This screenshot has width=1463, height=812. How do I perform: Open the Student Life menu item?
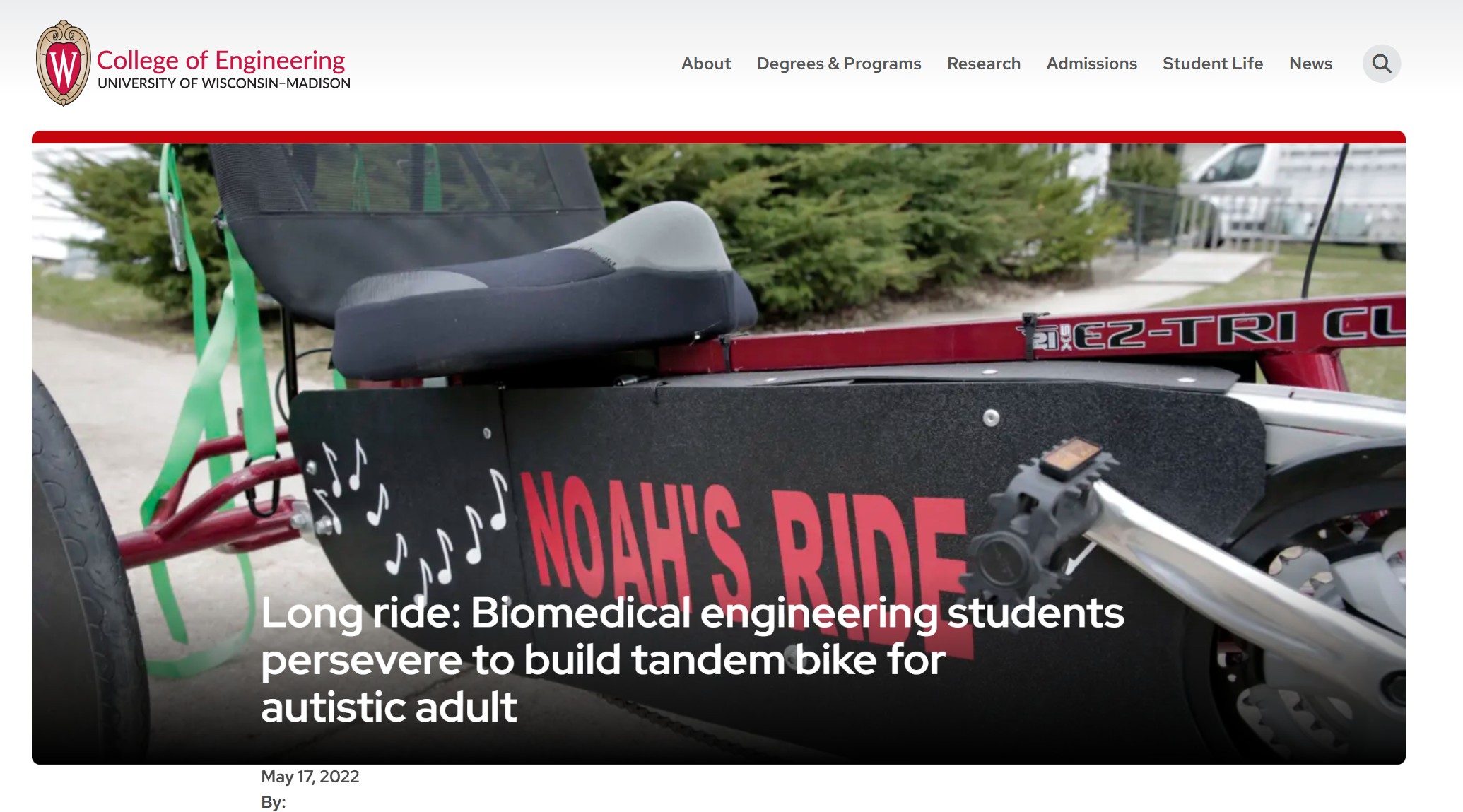pos(1212,64)
